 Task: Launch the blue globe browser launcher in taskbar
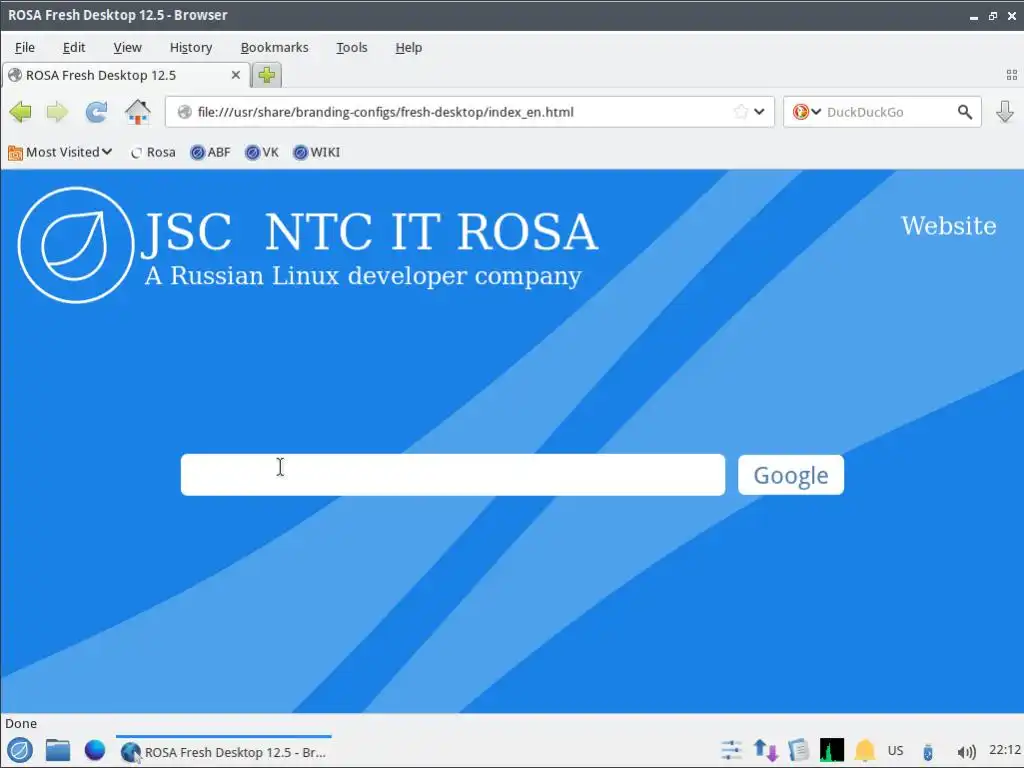(95, 750)
